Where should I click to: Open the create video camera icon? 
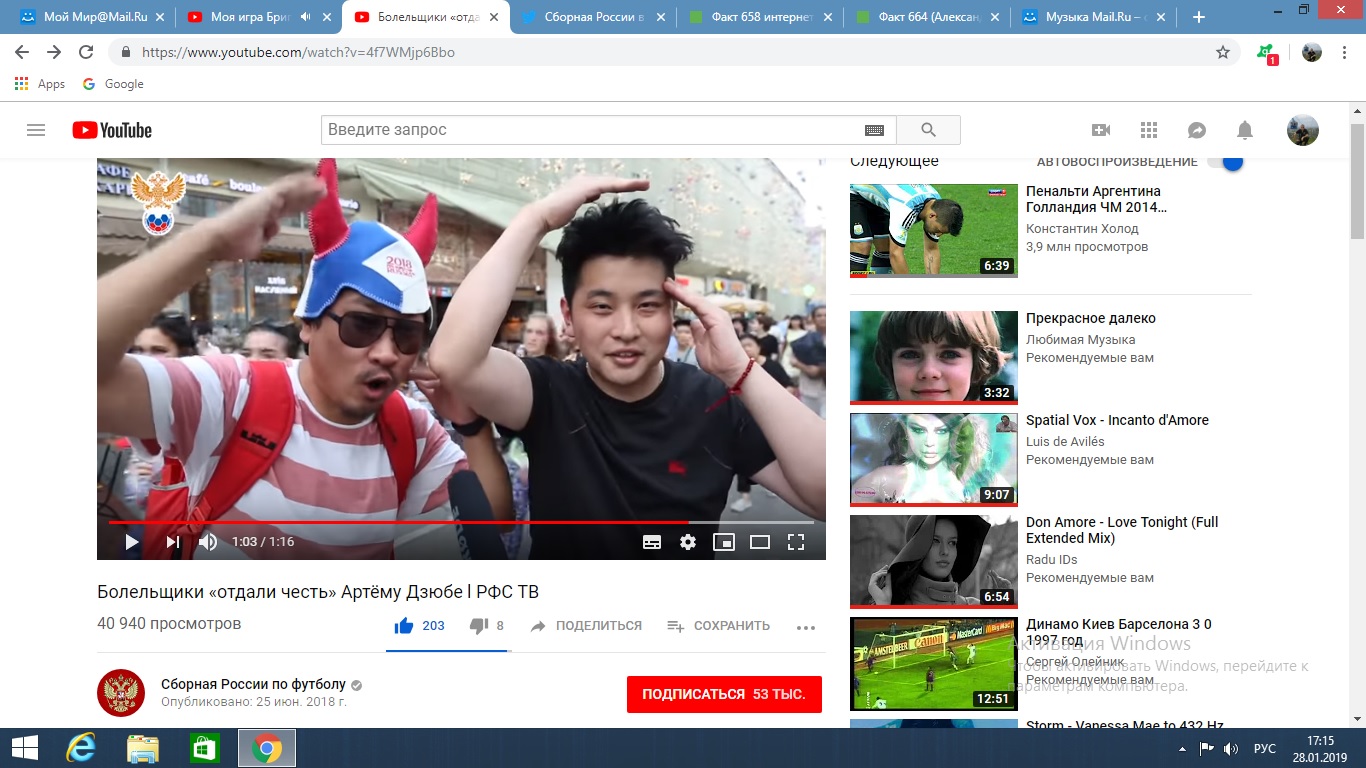(1101, 130)
